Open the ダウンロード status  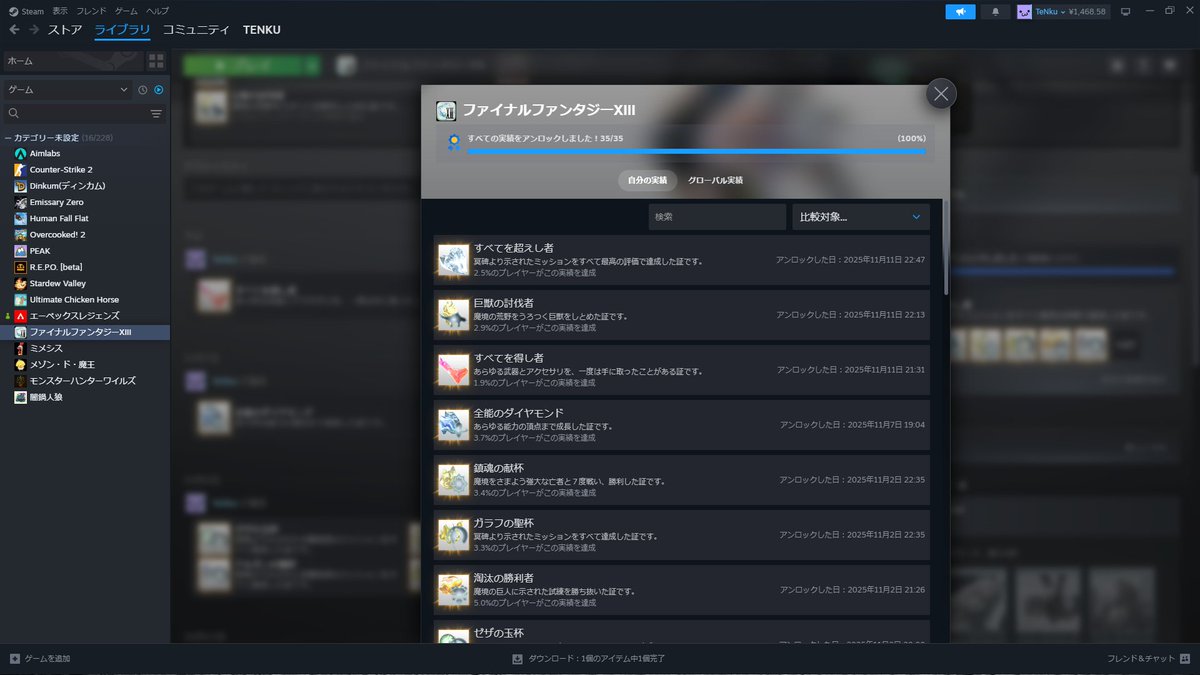pos(588,659)
